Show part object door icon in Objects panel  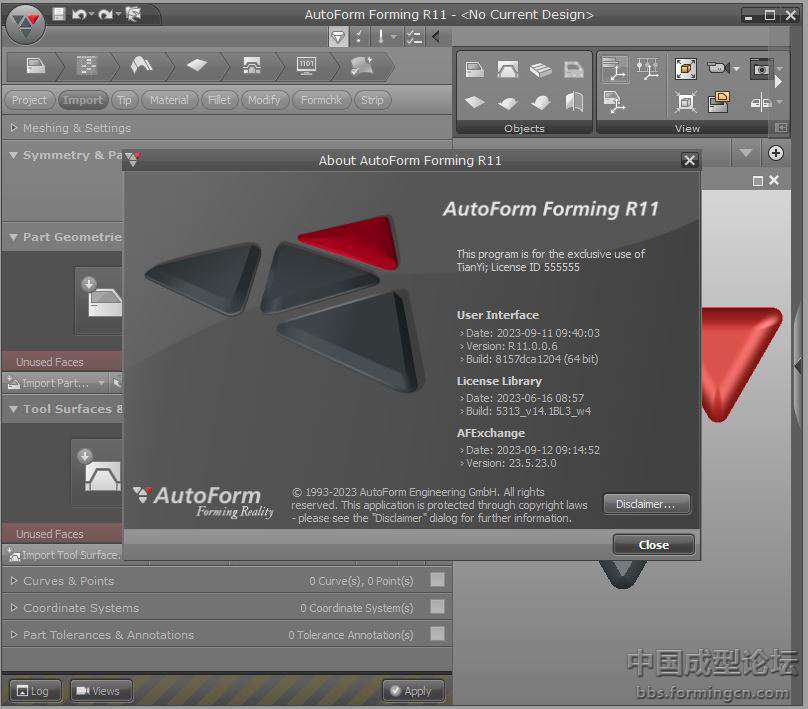pyautogui.click(x=475, y=69)
